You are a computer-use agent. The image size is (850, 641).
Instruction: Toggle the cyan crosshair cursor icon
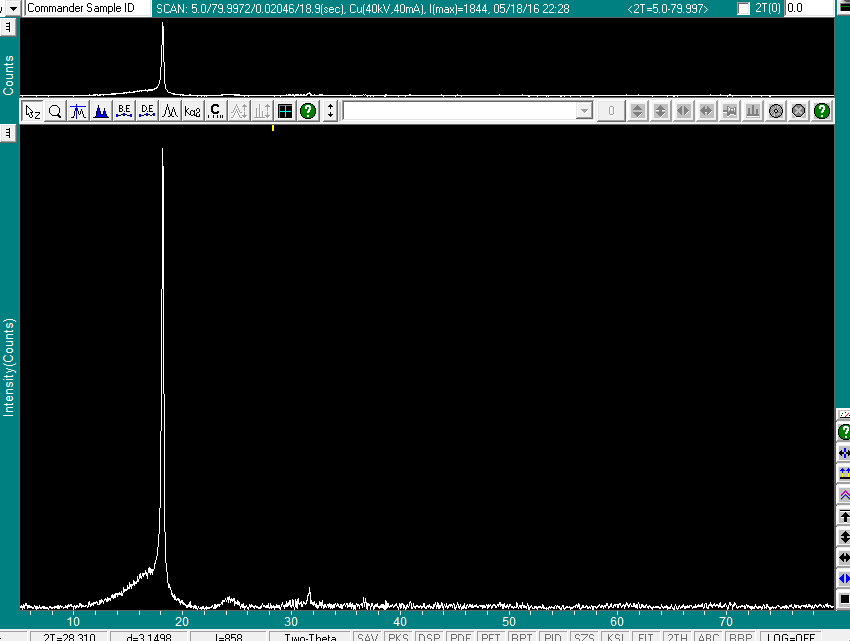pos(285,111)
